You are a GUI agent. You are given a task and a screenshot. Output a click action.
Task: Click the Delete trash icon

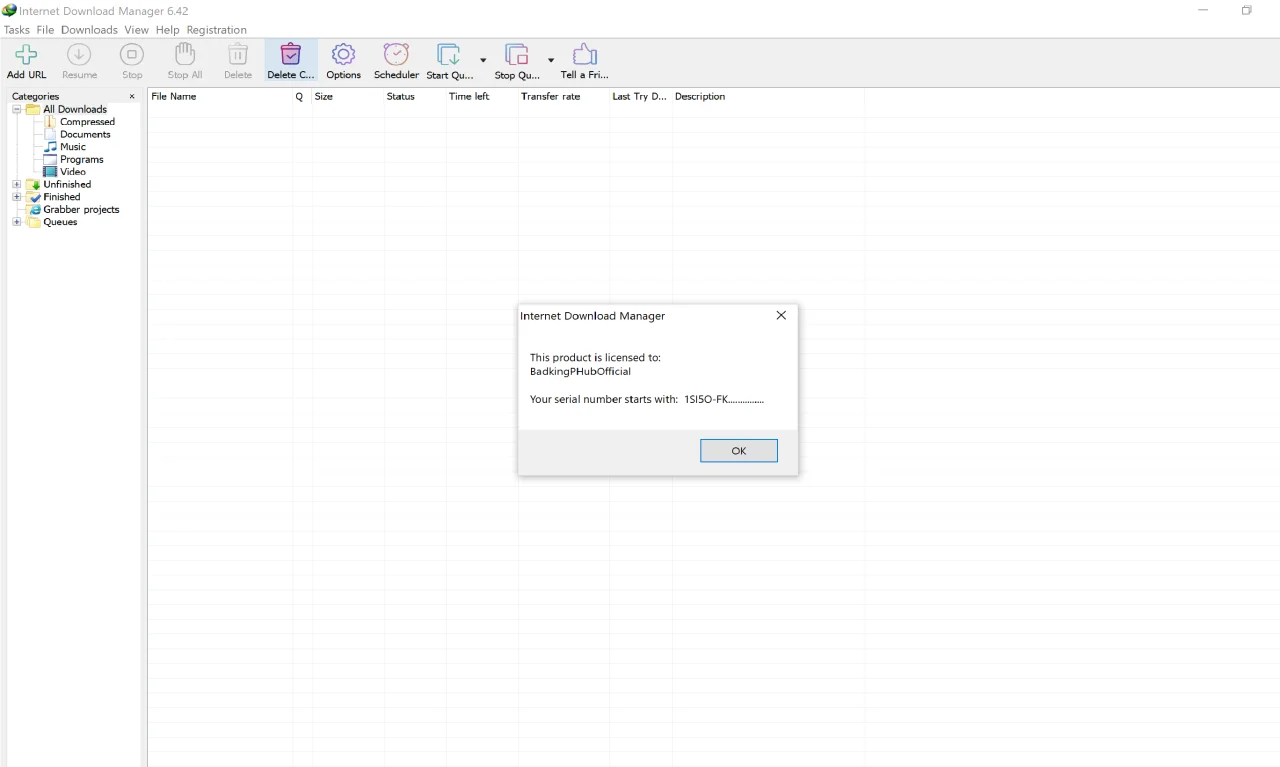tap(238, 55)
